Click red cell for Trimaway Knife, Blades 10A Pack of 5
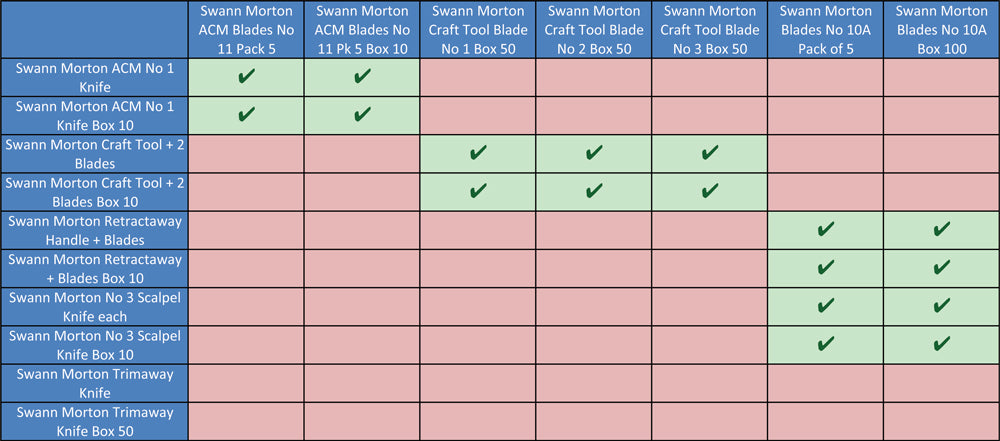This screenshot has width=1000, height=441. point(825,383)
